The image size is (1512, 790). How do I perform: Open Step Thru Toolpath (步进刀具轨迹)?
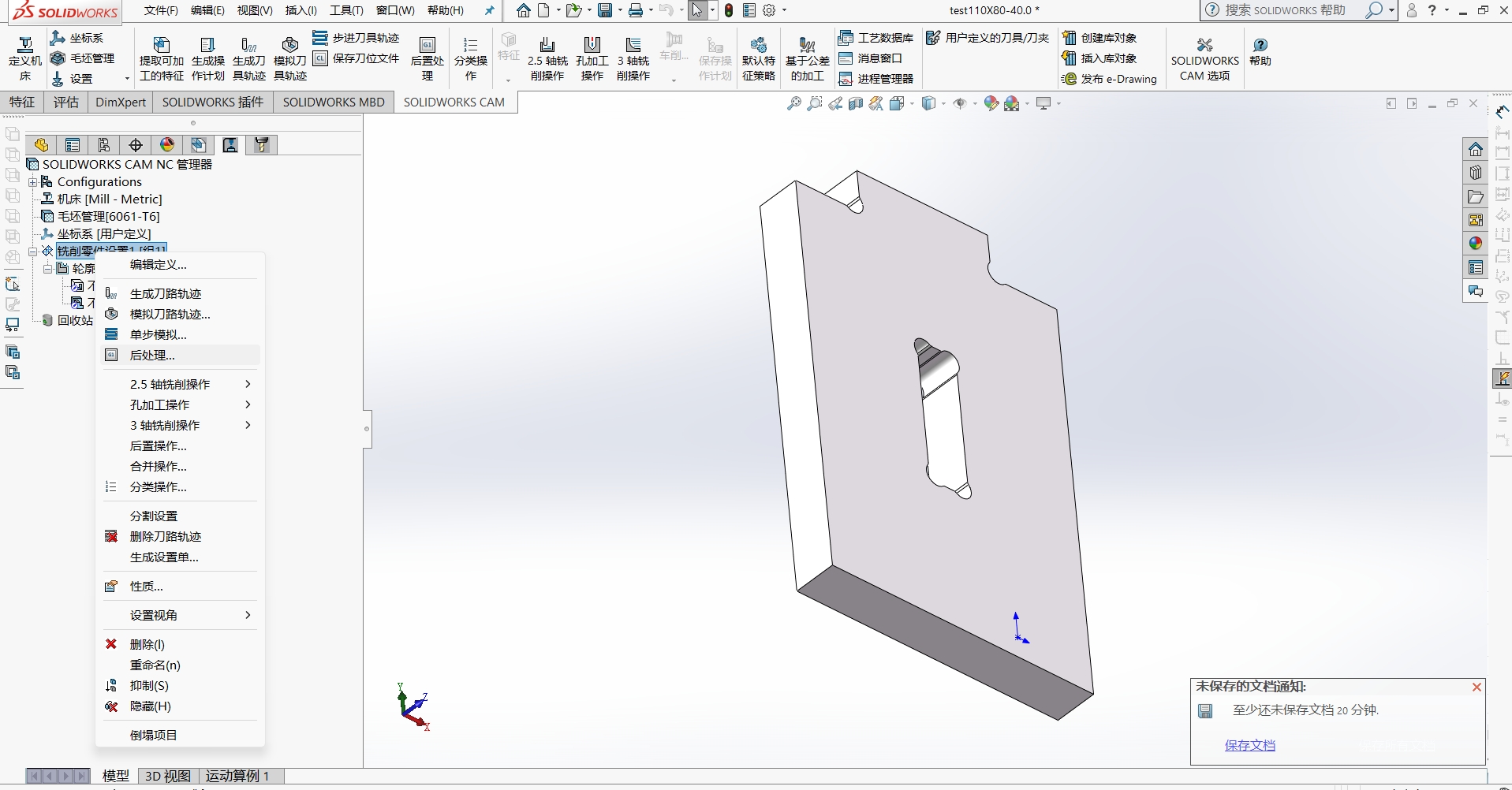(357, 38)
